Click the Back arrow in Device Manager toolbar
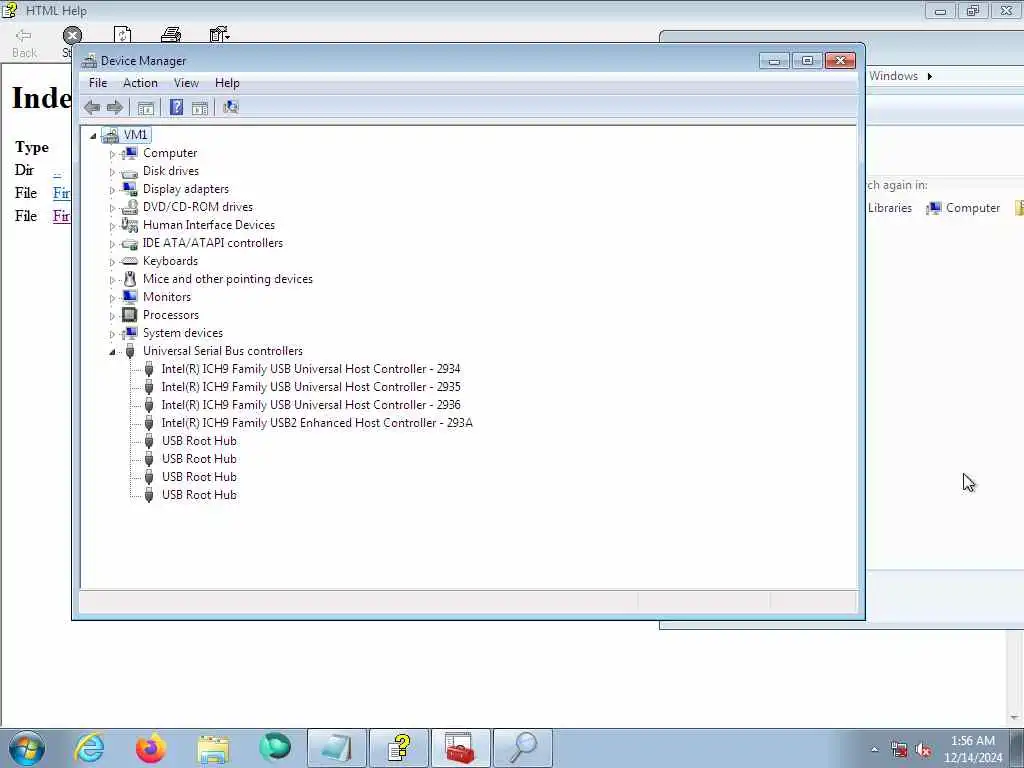The image size is (1024, 768). (92, 108)
